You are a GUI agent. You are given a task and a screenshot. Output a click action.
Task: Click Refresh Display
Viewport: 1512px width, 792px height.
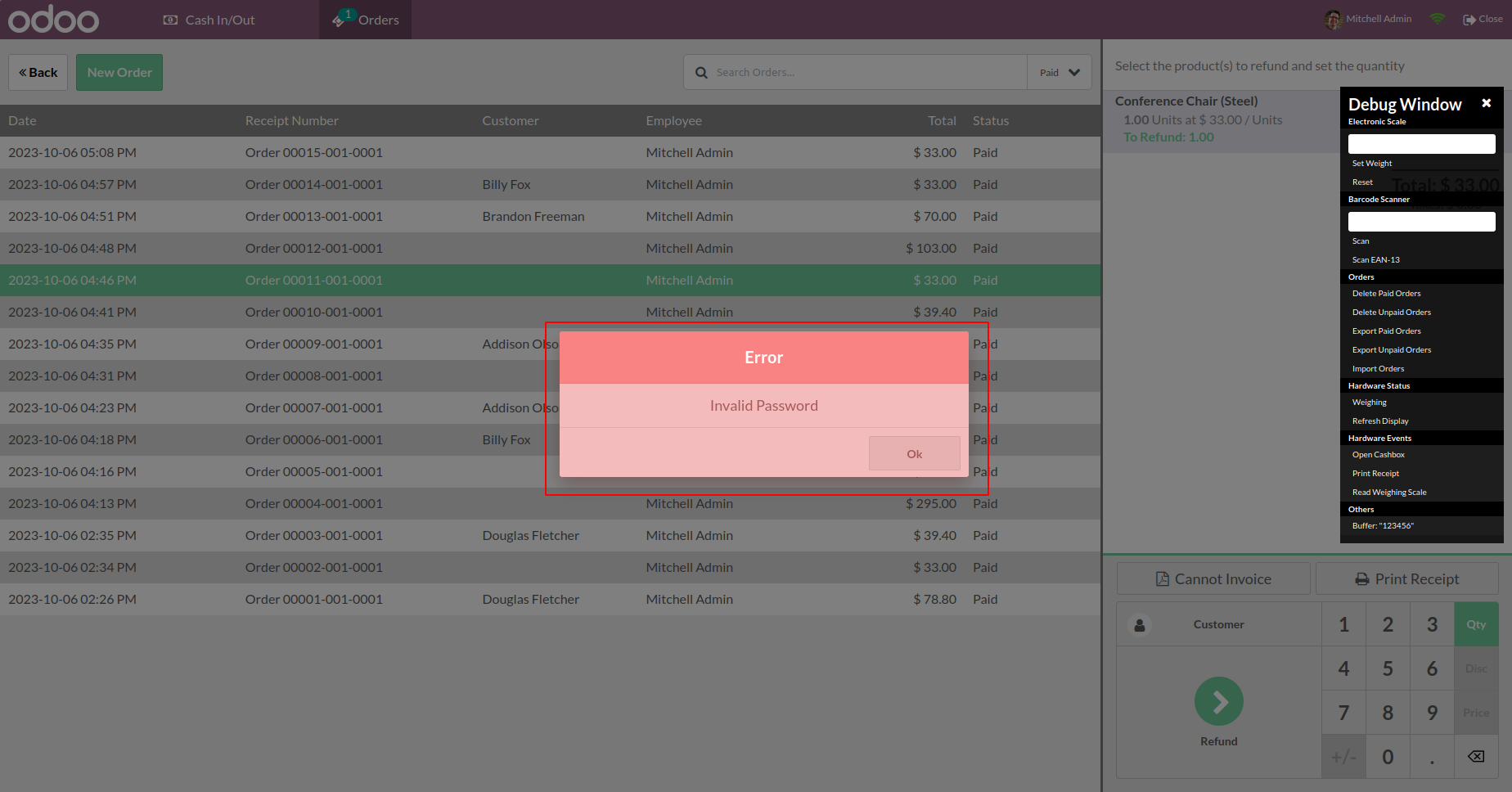click(x=1380, y=421)
